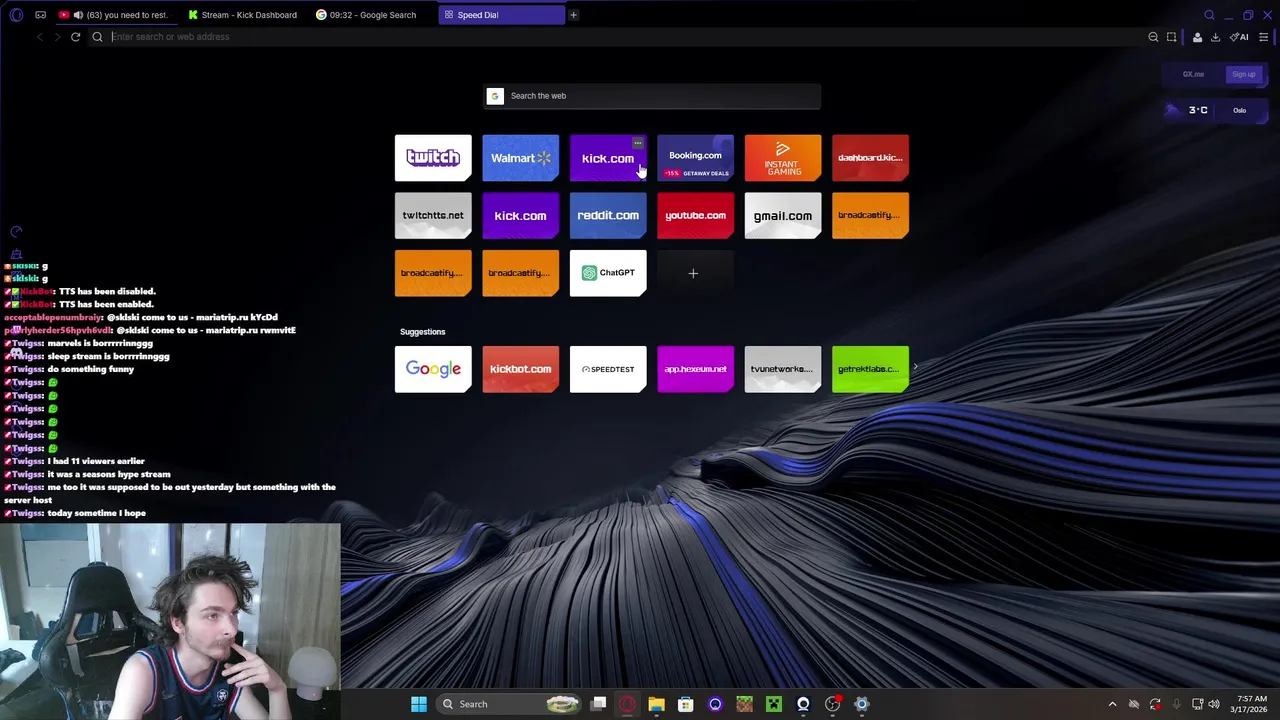
Task: Search tabs with the title bar magnifier
Action: (1209, 15)
